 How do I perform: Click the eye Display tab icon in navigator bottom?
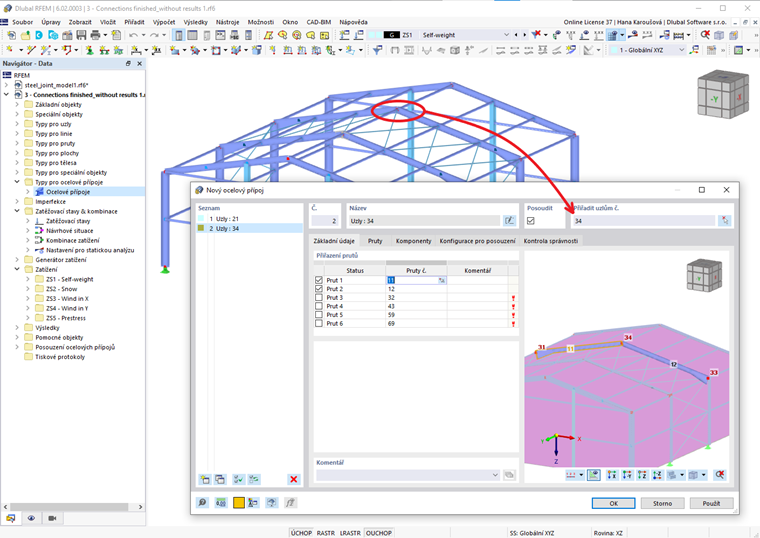pyautogui.click(x=31, y=518)
